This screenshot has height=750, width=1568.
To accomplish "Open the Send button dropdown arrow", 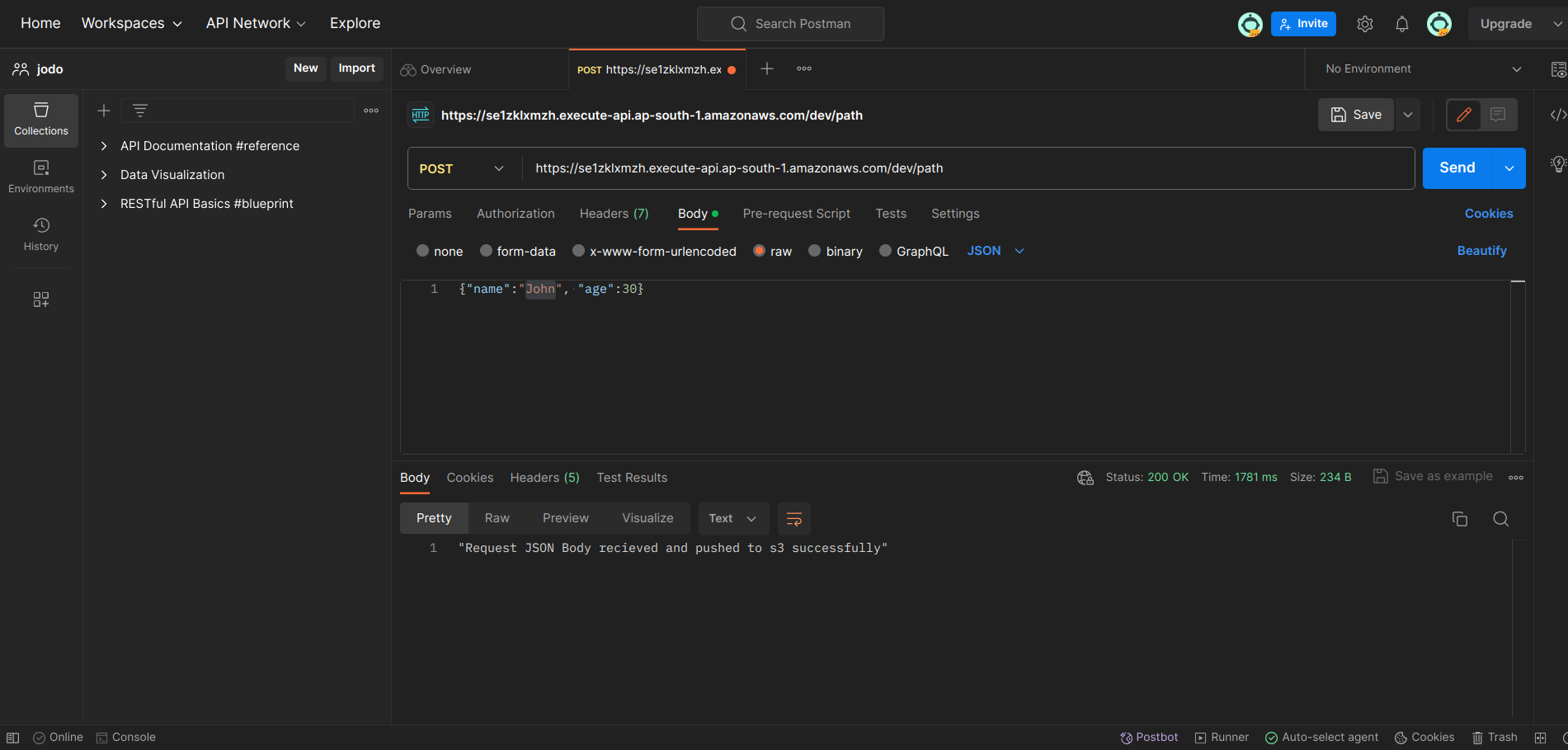I will [x=1509, y=168].
